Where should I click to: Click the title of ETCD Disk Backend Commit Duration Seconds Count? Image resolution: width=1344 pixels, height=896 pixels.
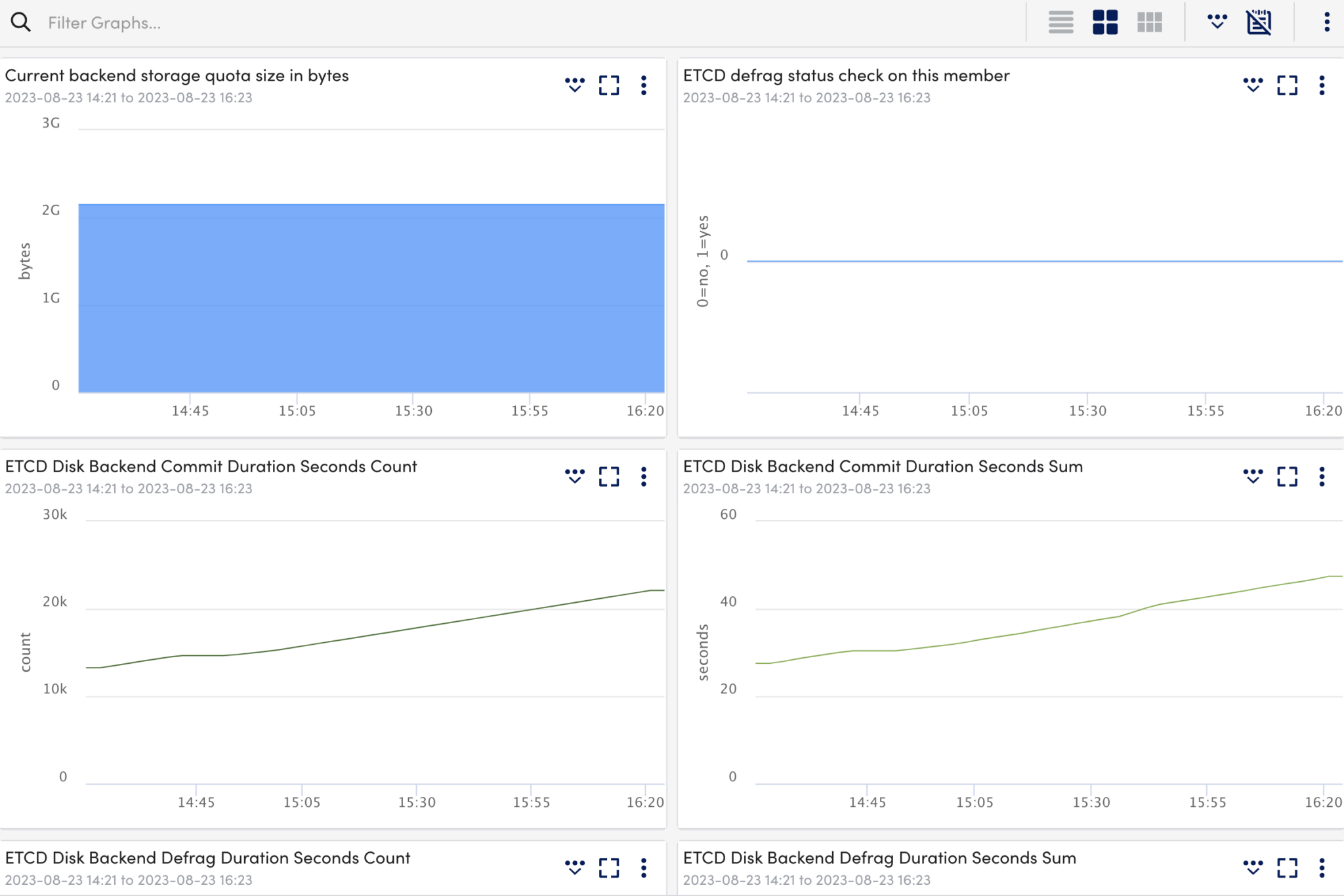click(x=210, y=466)
